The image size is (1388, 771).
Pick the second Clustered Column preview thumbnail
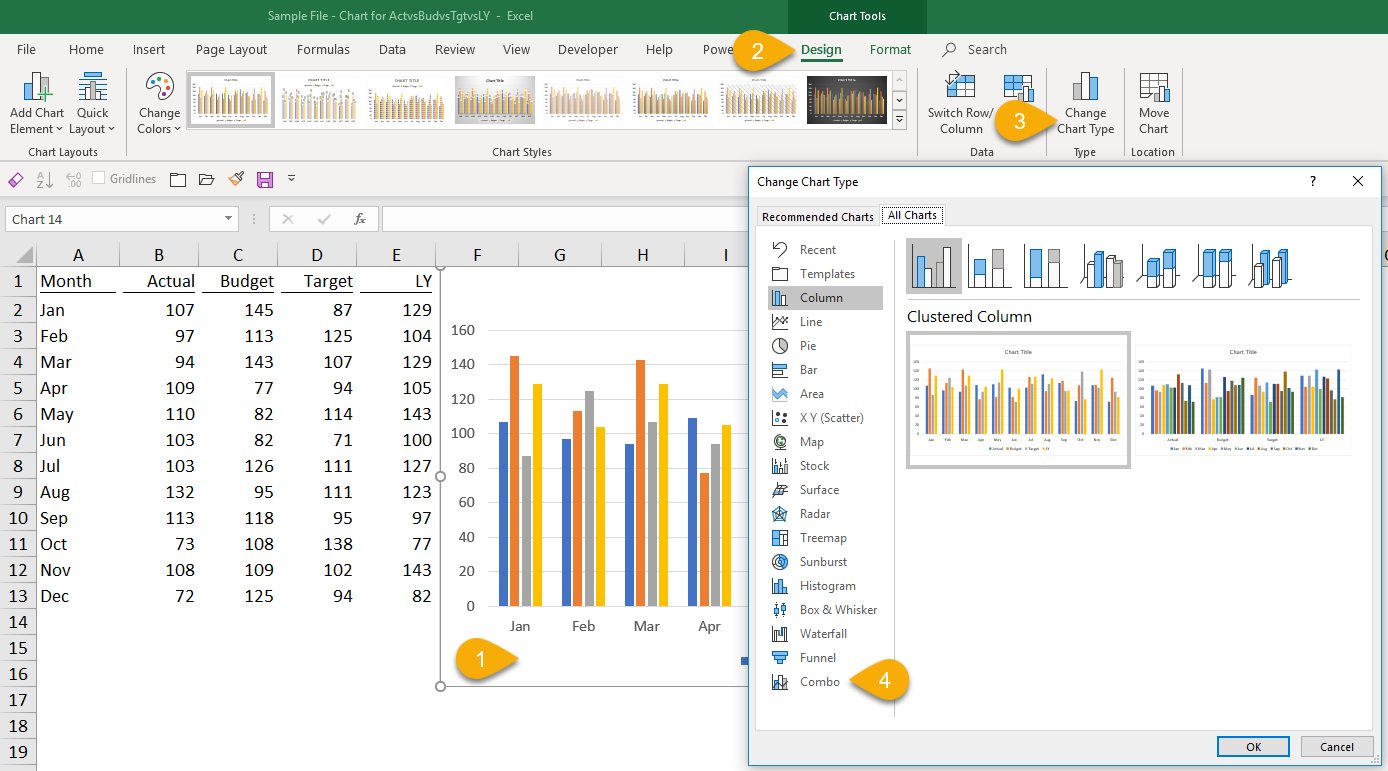(1243, 400)
